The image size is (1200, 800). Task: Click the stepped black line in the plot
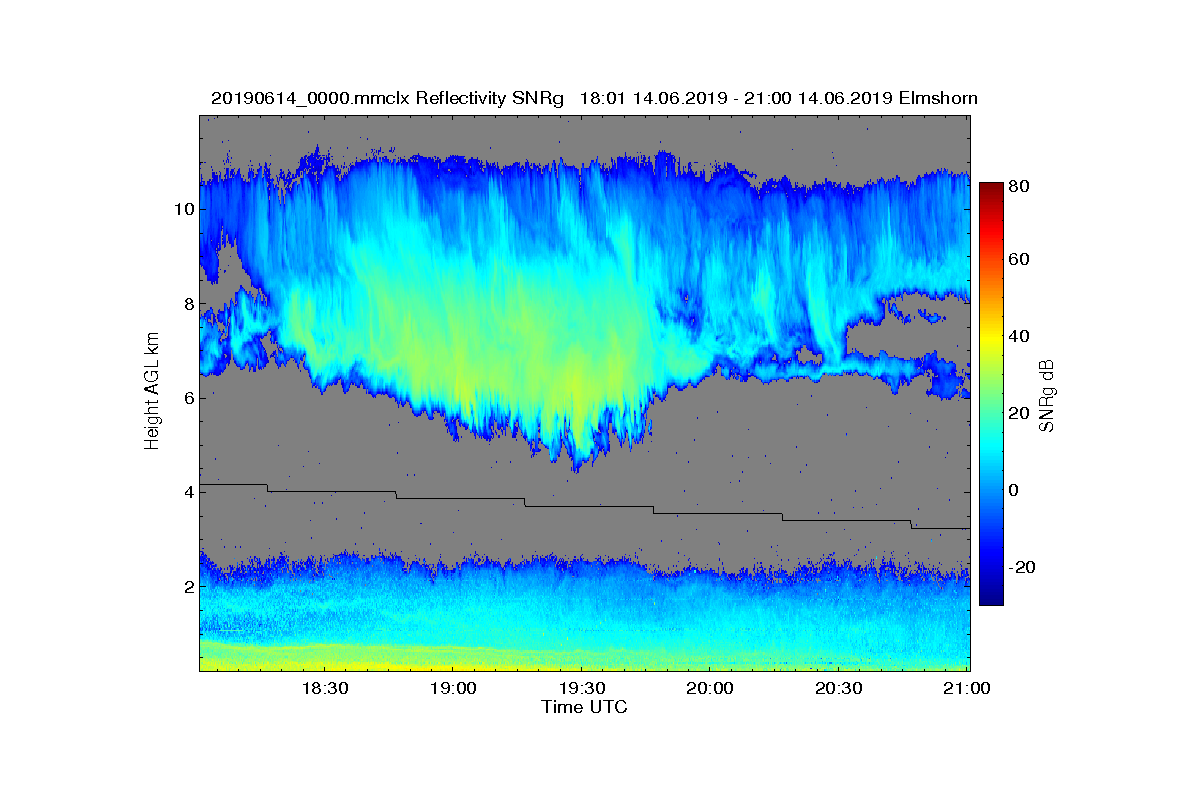pos(585,506)
